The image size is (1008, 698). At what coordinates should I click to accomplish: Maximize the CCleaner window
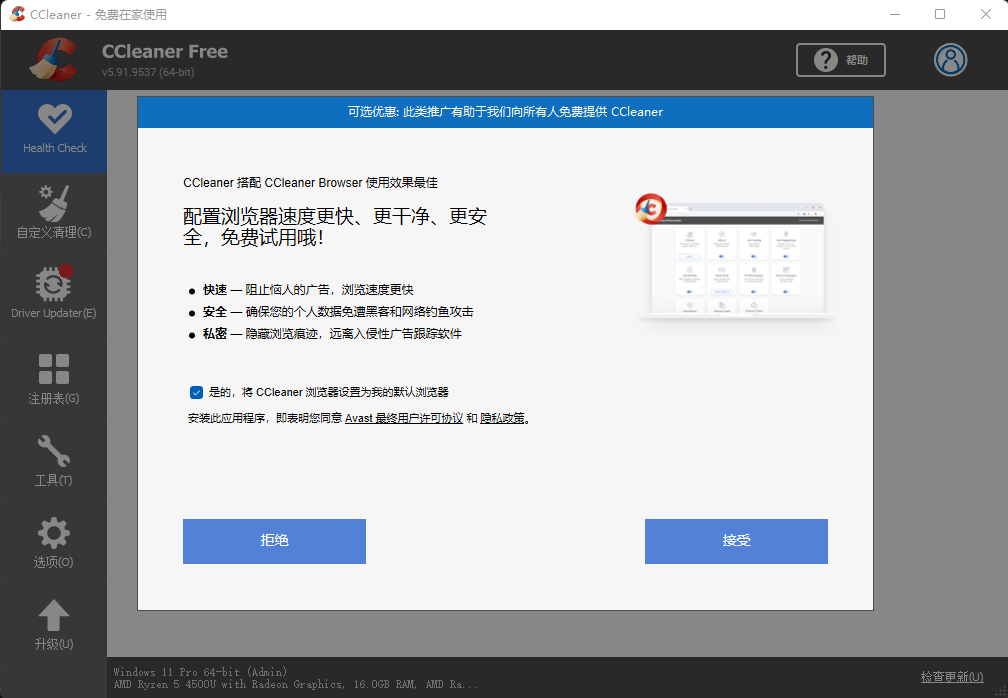[x=940, y=14]
